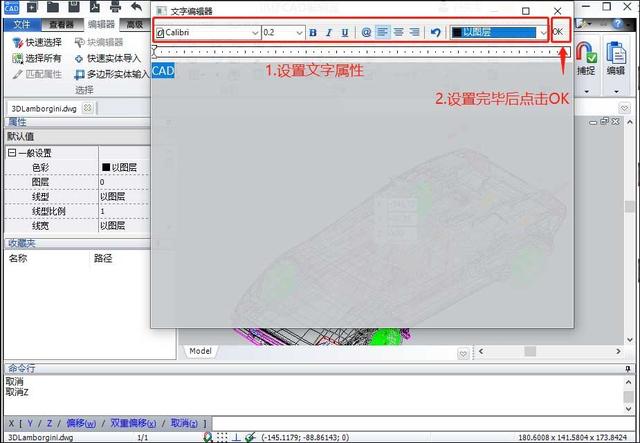This screenshot has width=640, height=443.
Task: Save the drawing with the floppy icon
Action: pos(74,7)
